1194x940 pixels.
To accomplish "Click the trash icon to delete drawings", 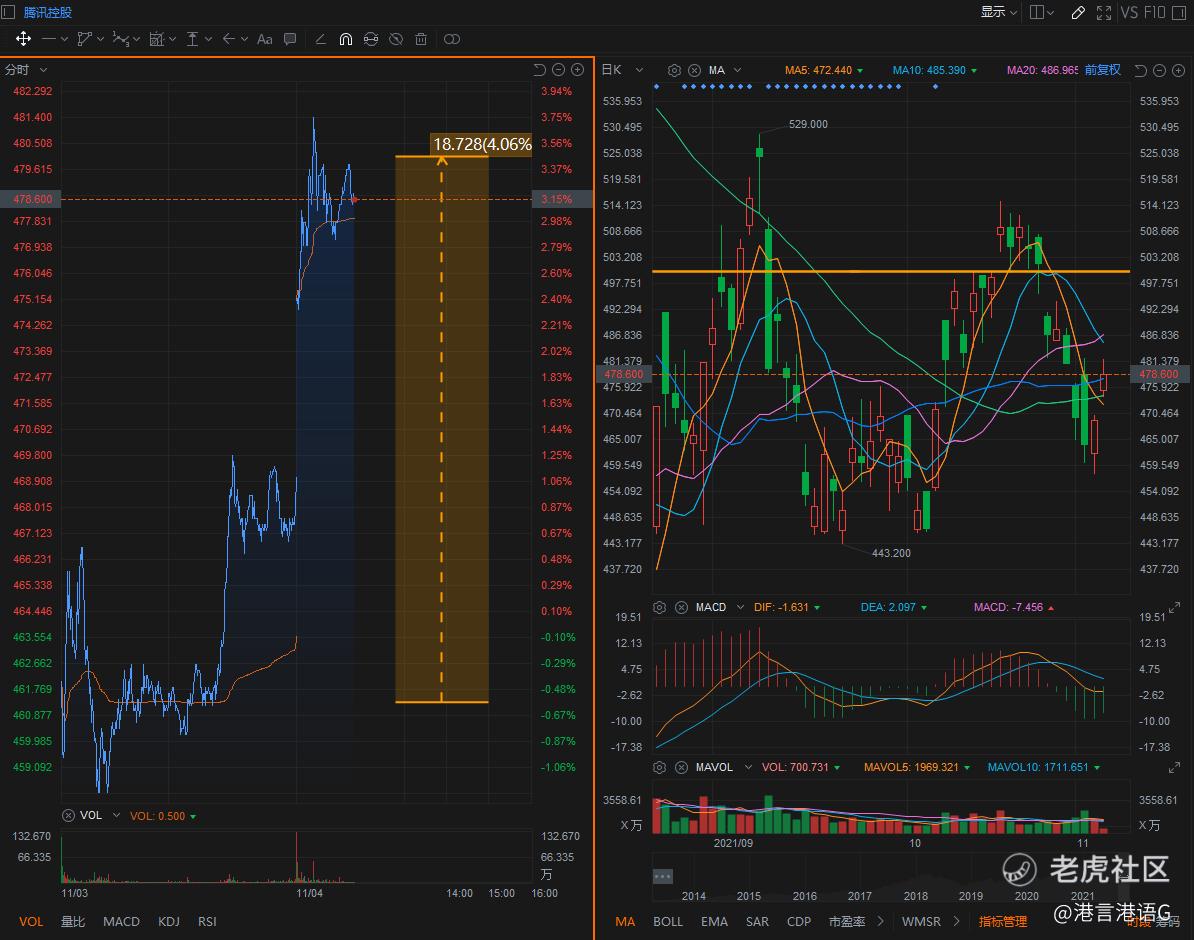I will (421, 39).
